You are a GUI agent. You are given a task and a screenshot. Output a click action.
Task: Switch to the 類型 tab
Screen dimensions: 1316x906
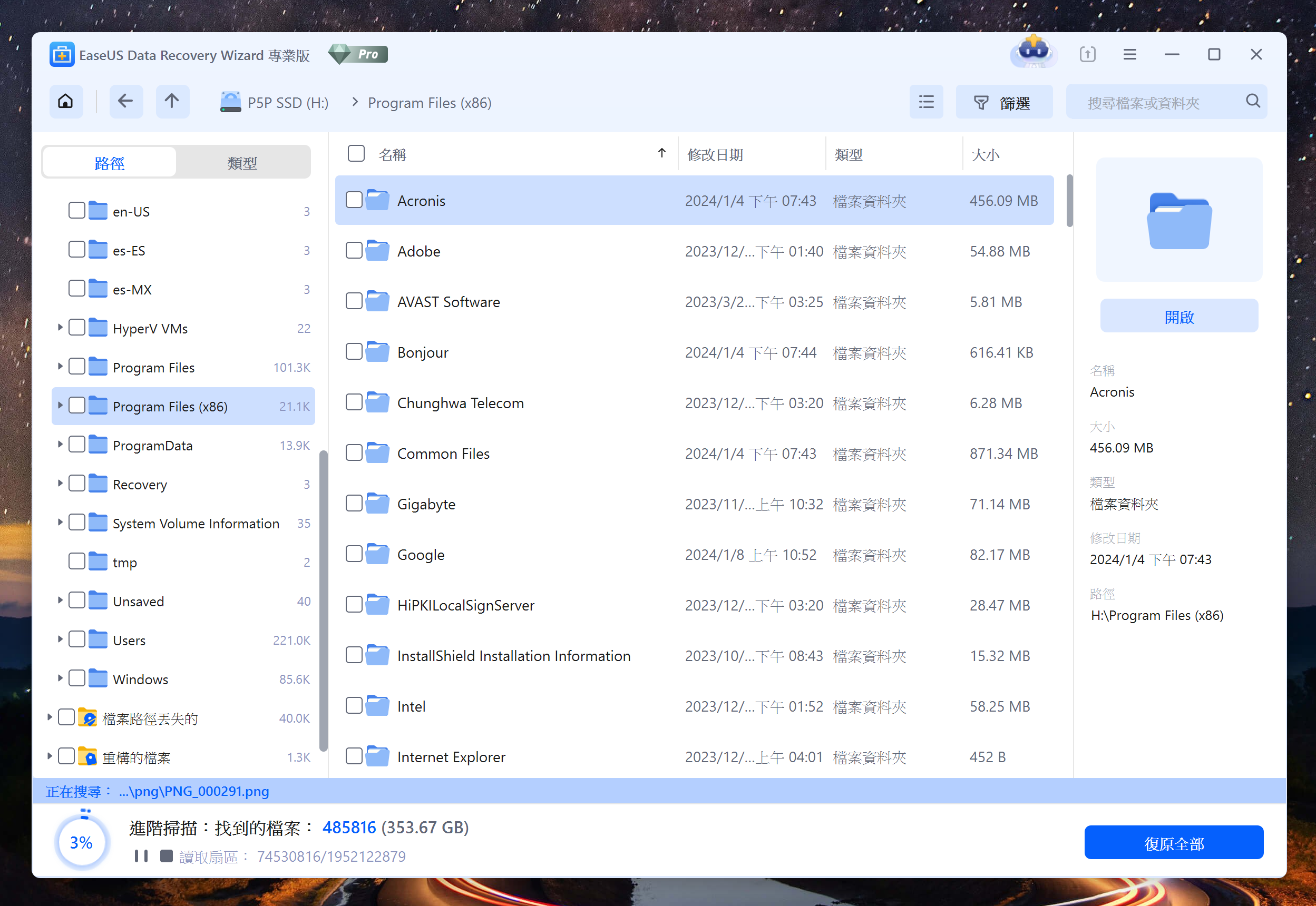tap(242, 163)
